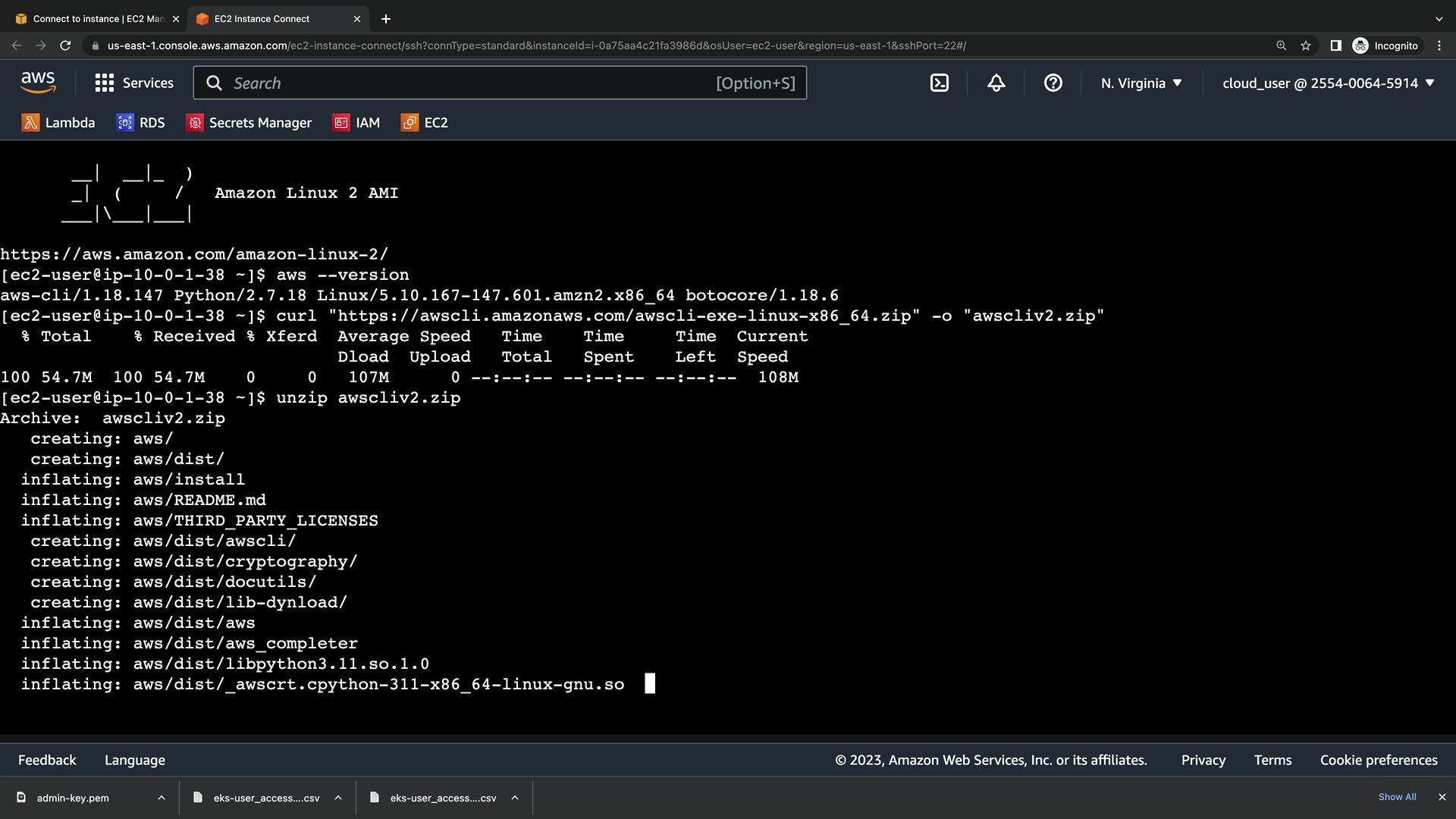Viewport: 1456px width, 819px height.
Task: Switch to Connect to instance tab
Action: point(98,19)
